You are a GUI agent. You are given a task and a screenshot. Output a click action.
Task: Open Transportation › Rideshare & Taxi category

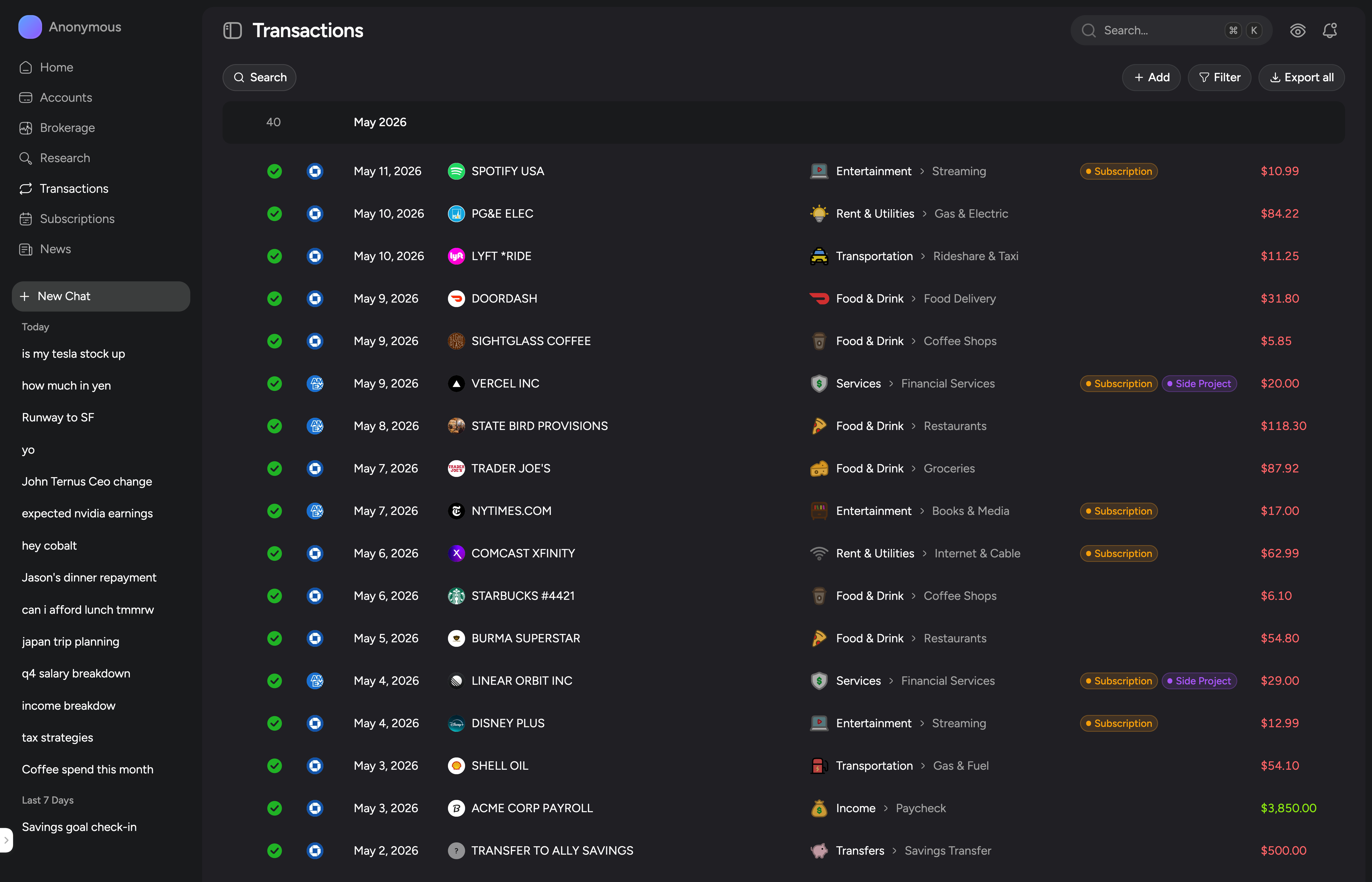coord(914,256)
